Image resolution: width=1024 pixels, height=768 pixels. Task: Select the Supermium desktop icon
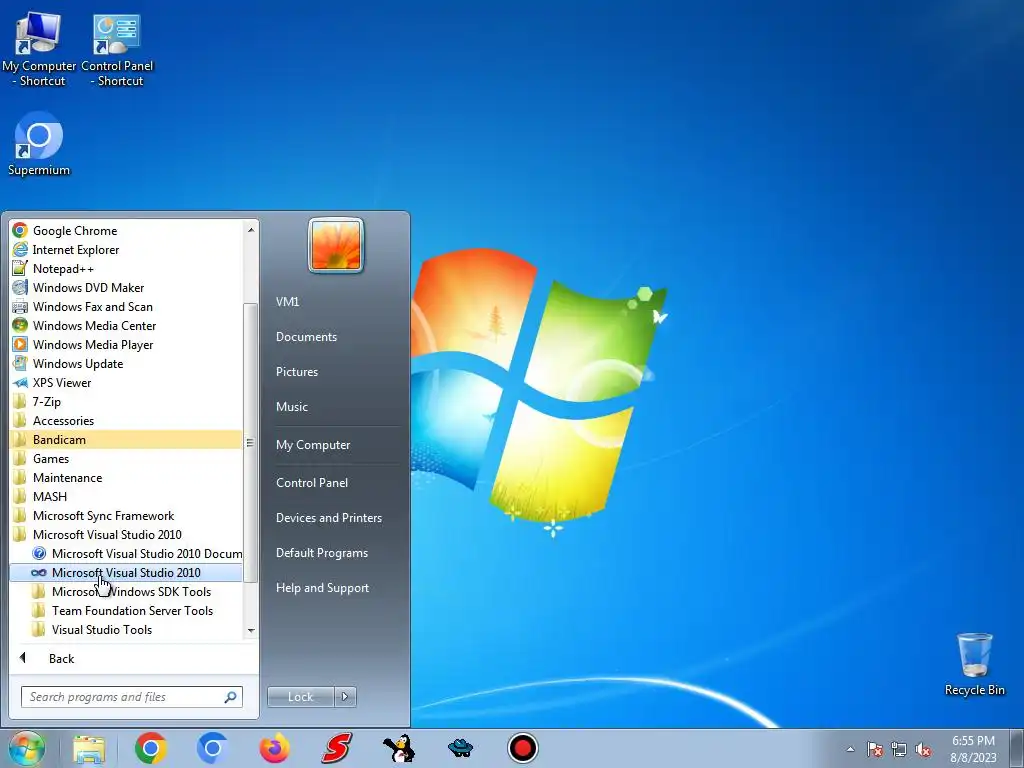[x=39, y=144]
